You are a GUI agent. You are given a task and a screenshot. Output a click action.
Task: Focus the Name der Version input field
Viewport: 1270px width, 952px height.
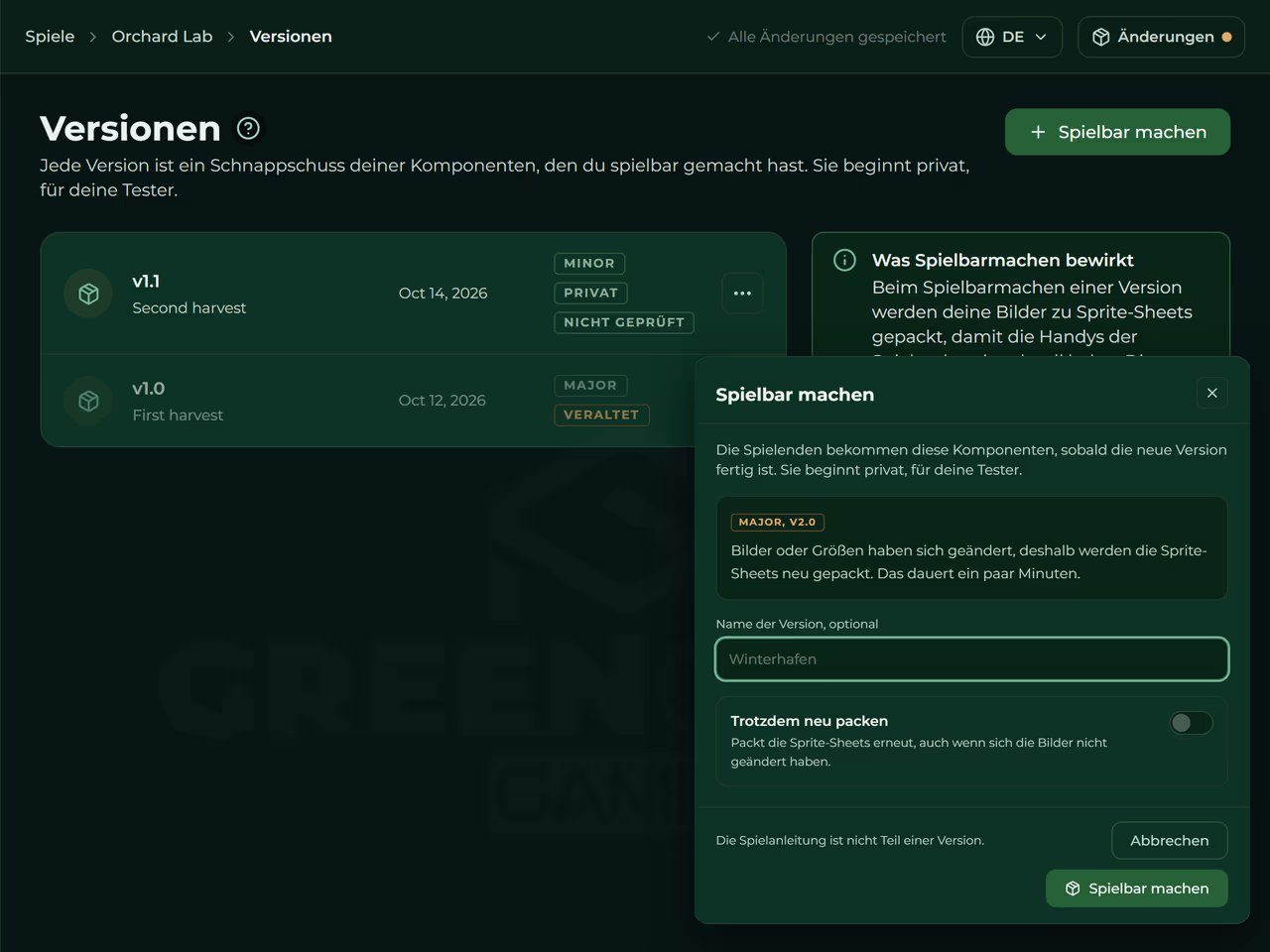pos(971,659)
